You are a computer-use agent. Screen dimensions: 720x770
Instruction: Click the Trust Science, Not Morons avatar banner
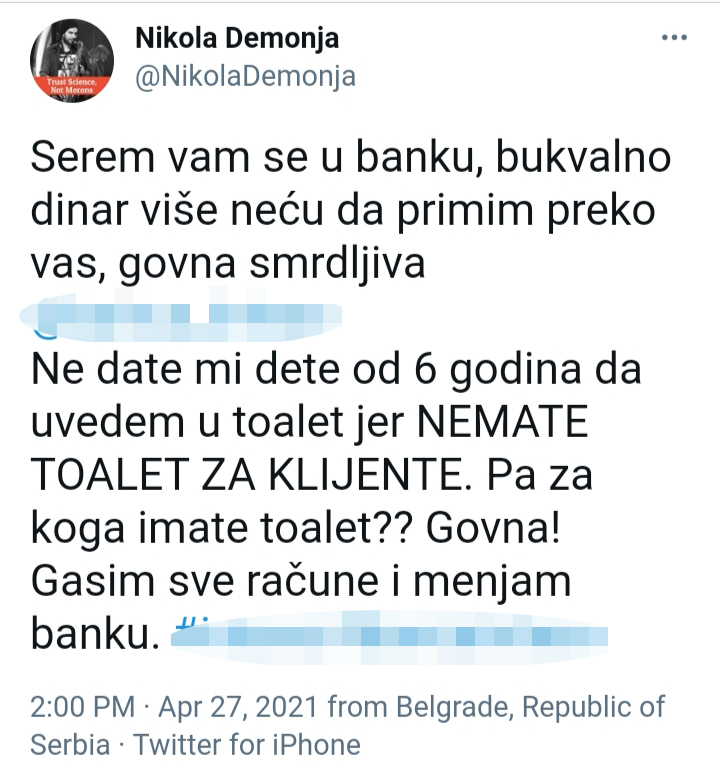point(72,86)
